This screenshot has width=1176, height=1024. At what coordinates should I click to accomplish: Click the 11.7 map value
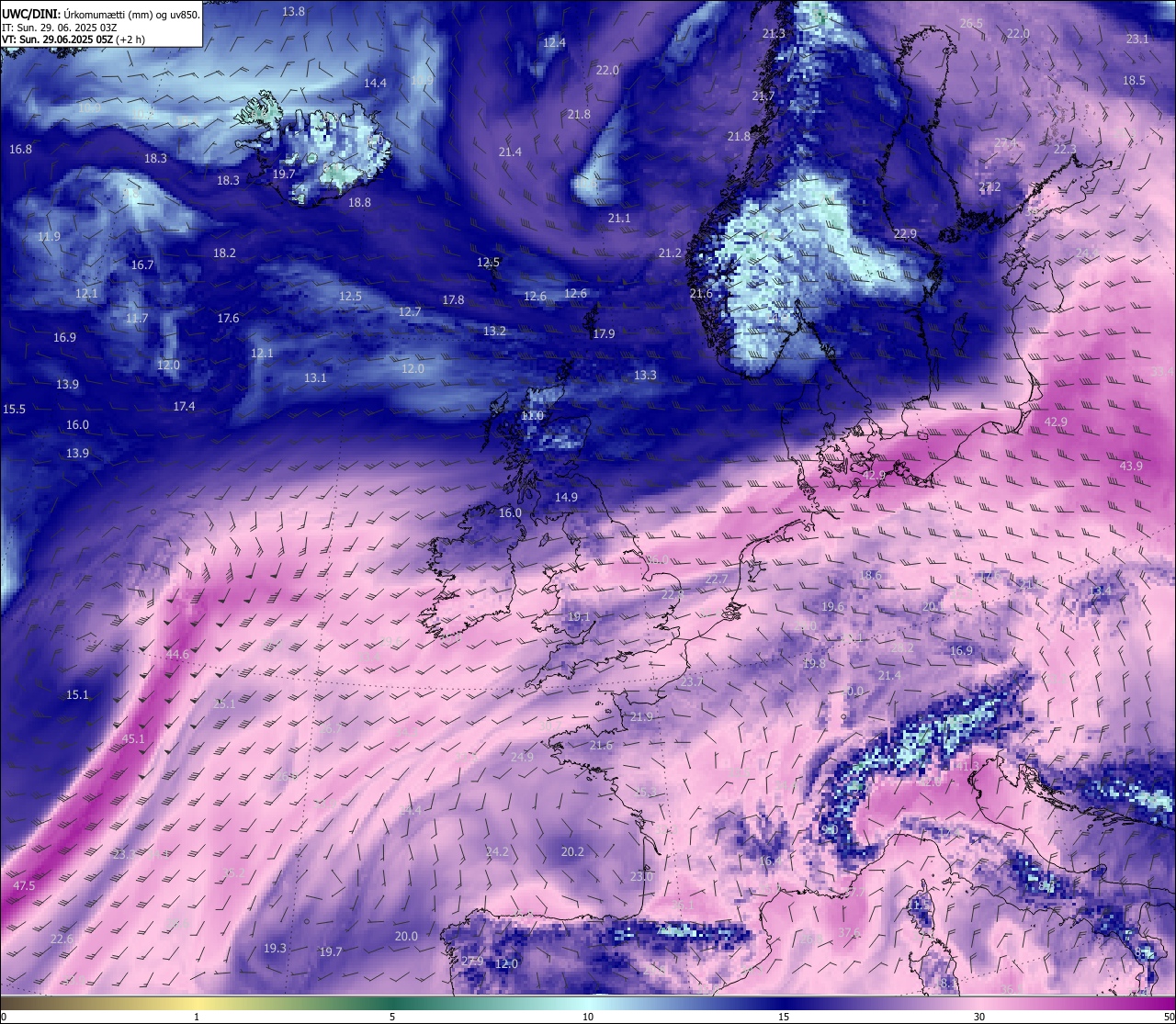(137, 319)
